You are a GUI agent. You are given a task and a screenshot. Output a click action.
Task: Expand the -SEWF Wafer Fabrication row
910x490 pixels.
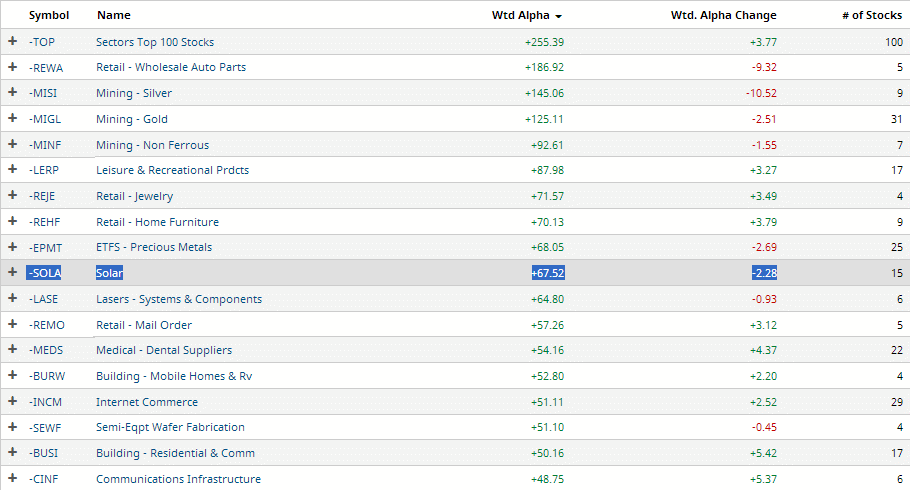click(x=12, y=427)
